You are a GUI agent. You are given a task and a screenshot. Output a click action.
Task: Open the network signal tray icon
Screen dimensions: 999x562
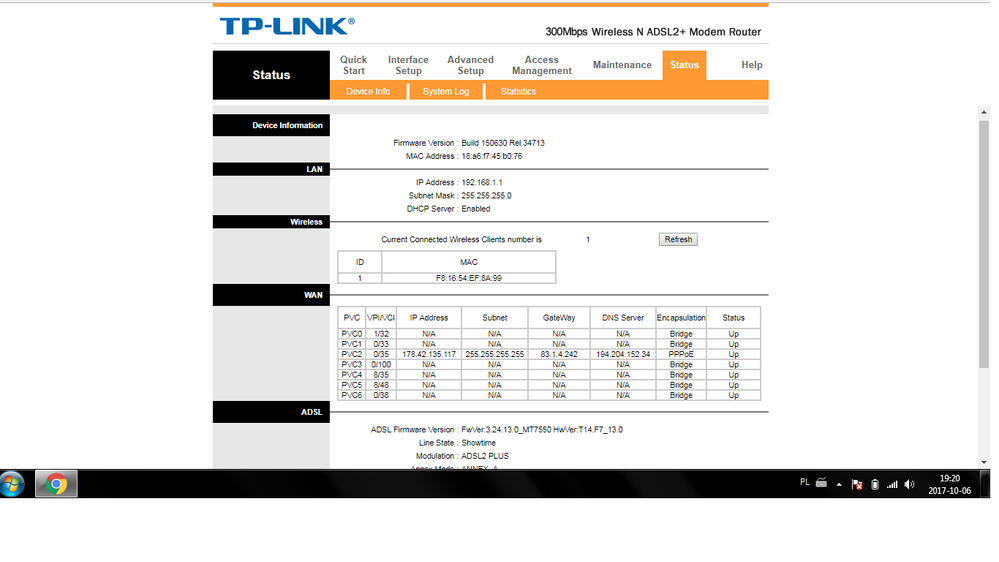(892, 484)
